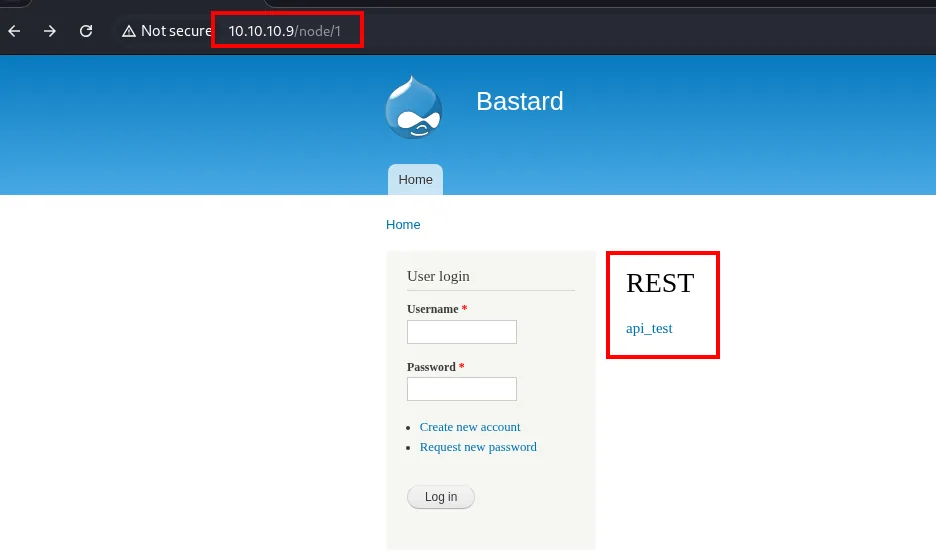The height and width of the screenshot is (559, 936).
Task: Go back with the browser back arrow
Action: (14, 31)
